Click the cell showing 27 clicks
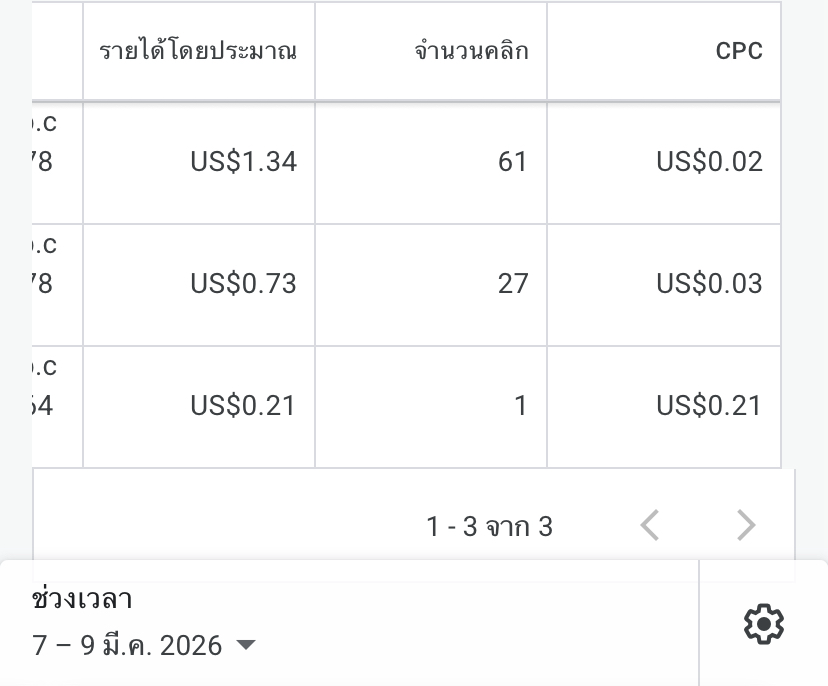This screenshot has width=828, height=686. point(512,284)
